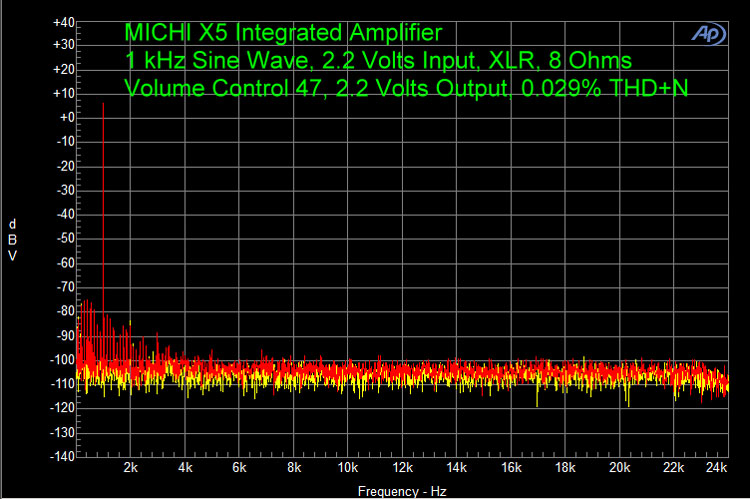Click the 16k frequency axis tick
Image resolution: width=750 pixels, height=499 pixels.
(511, 468)
